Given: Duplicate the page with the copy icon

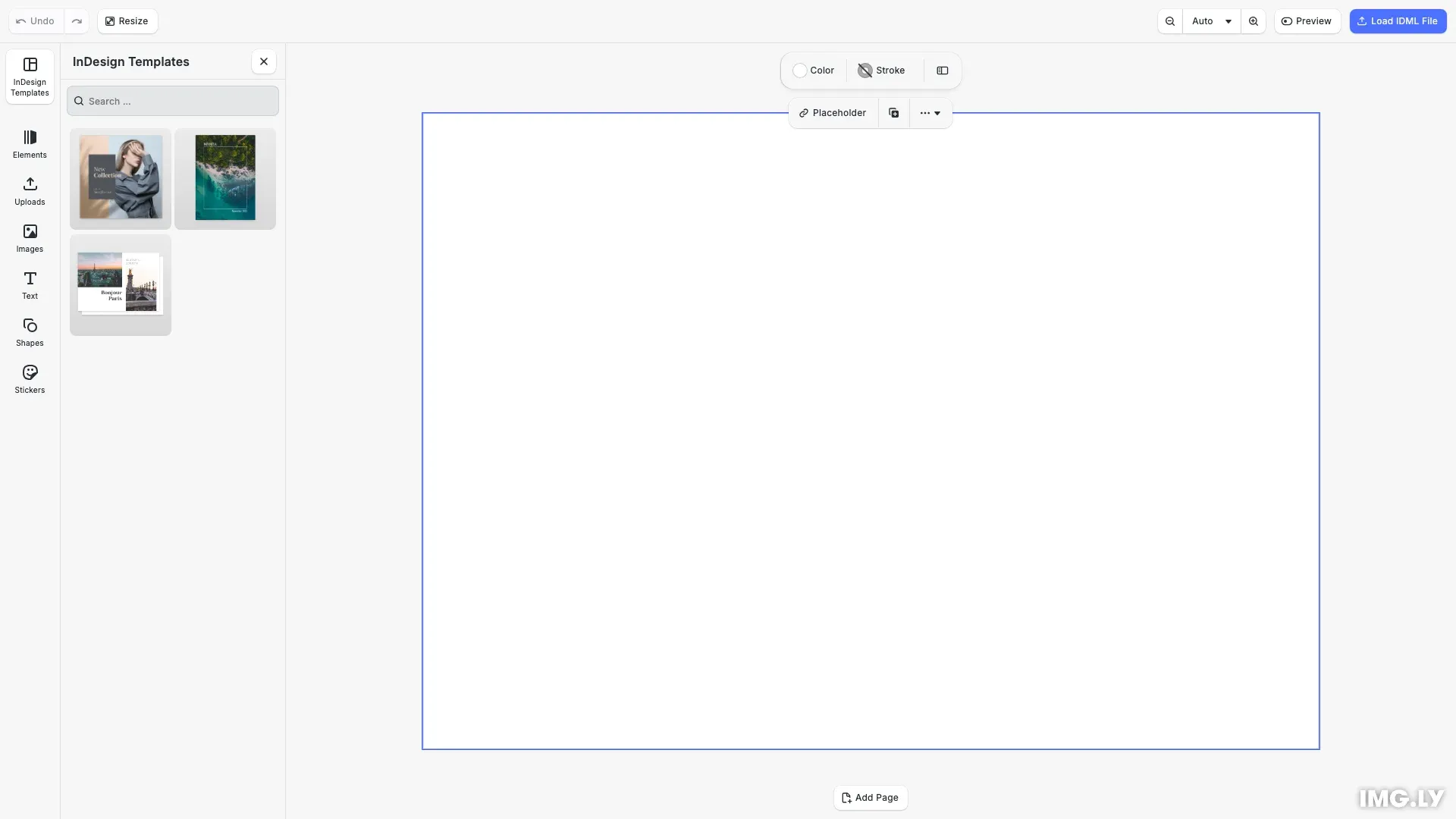Looking at the screenshot, I should [x=894, y=113].
